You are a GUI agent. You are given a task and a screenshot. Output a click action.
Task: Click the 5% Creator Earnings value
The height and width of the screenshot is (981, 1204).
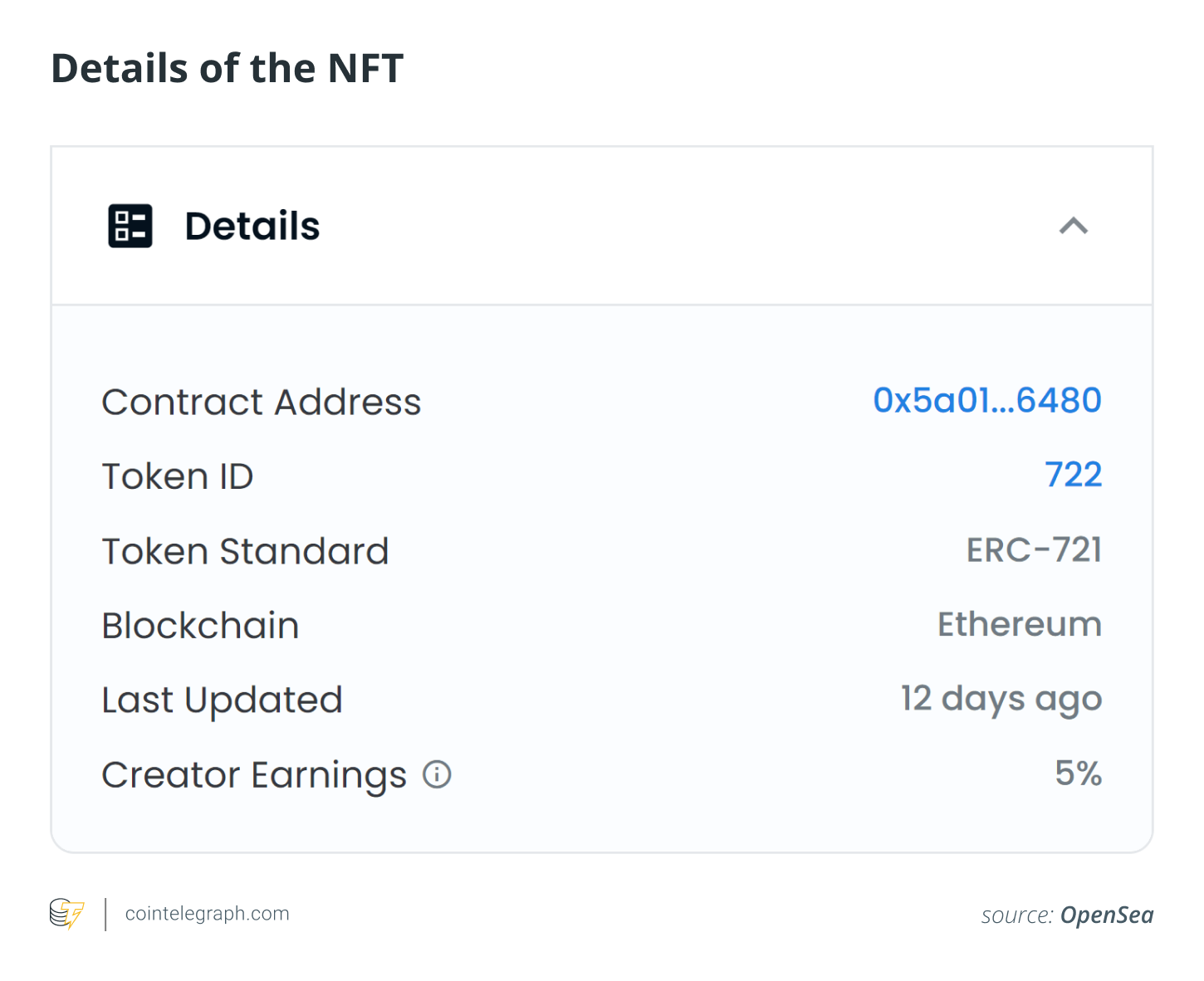[x=1078, y=774]
